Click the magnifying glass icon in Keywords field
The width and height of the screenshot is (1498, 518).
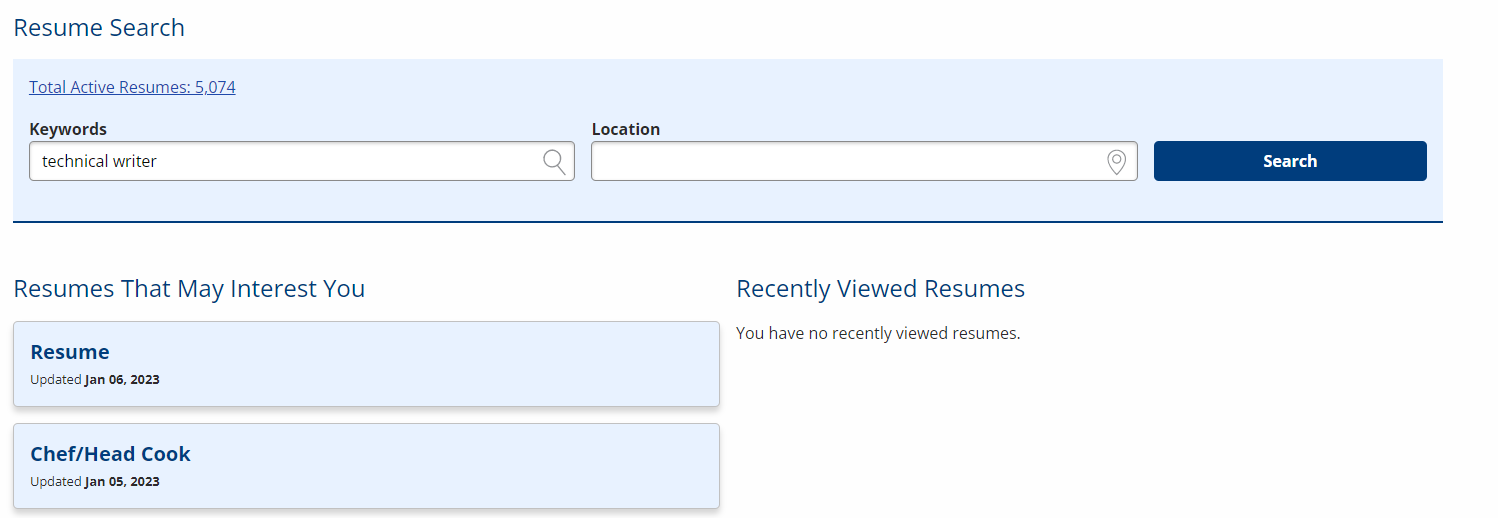tap(554, 161)
